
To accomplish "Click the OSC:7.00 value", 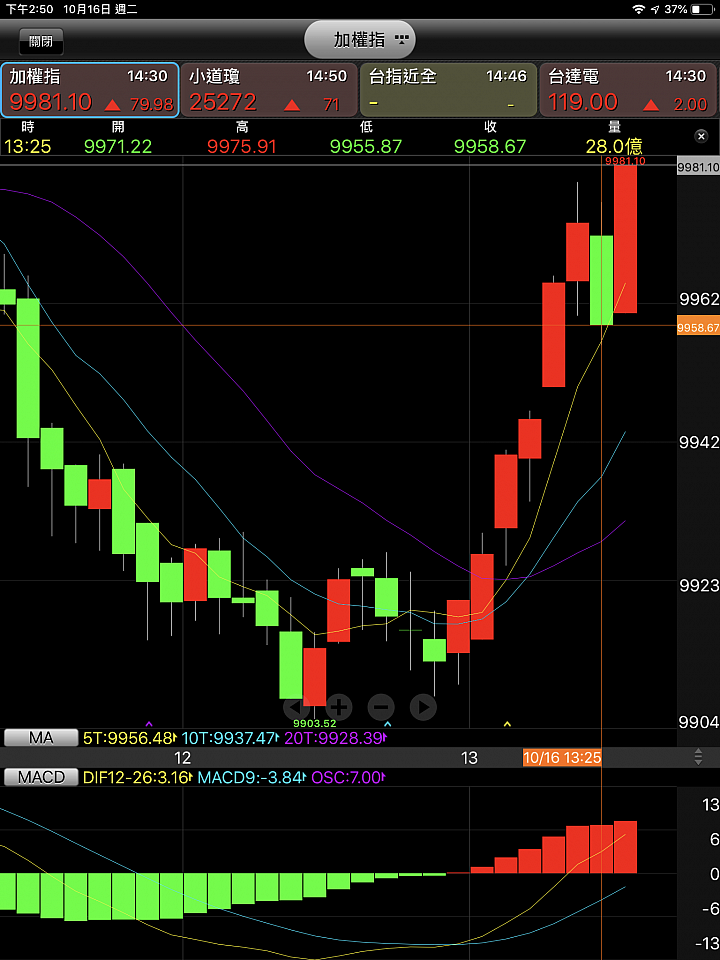I will coord(348,778).
